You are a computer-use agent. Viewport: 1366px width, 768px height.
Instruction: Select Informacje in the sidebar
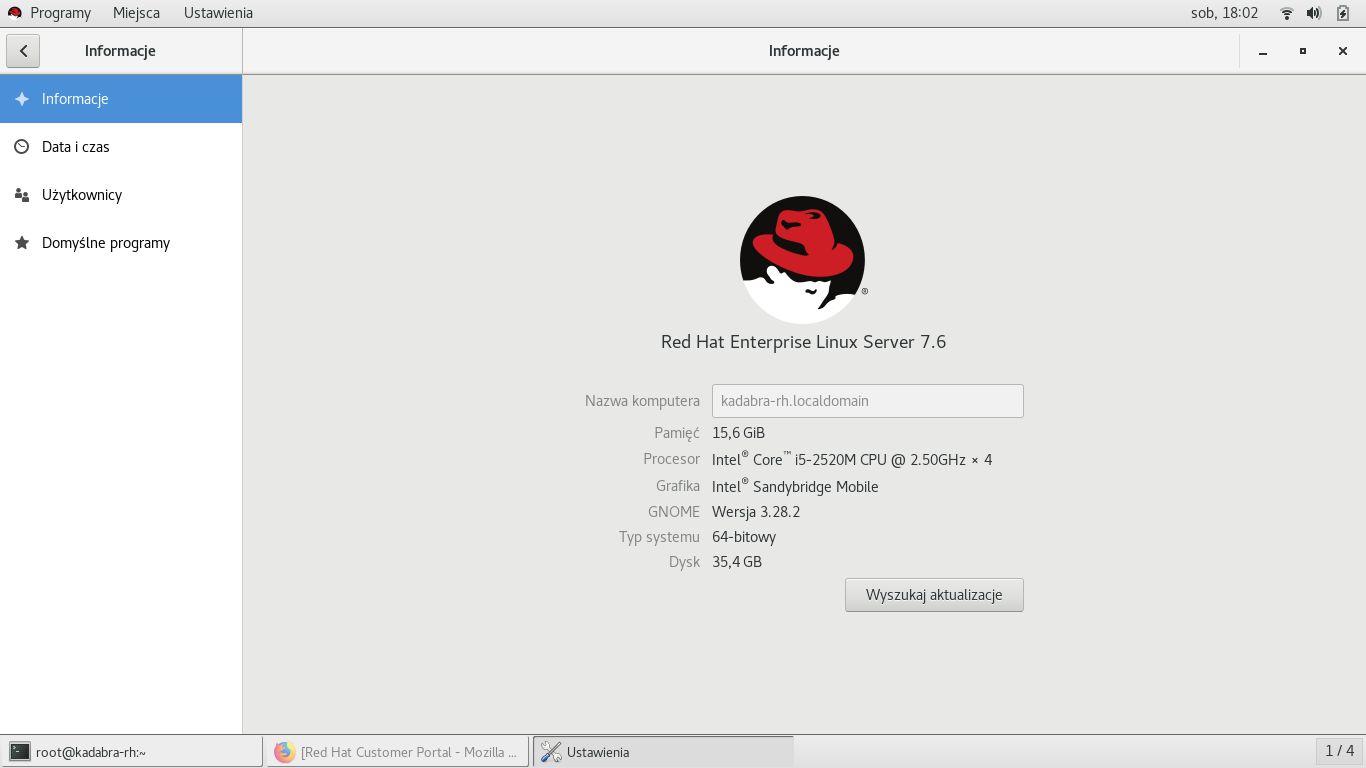pyautogui.click(x=121, y=99)
